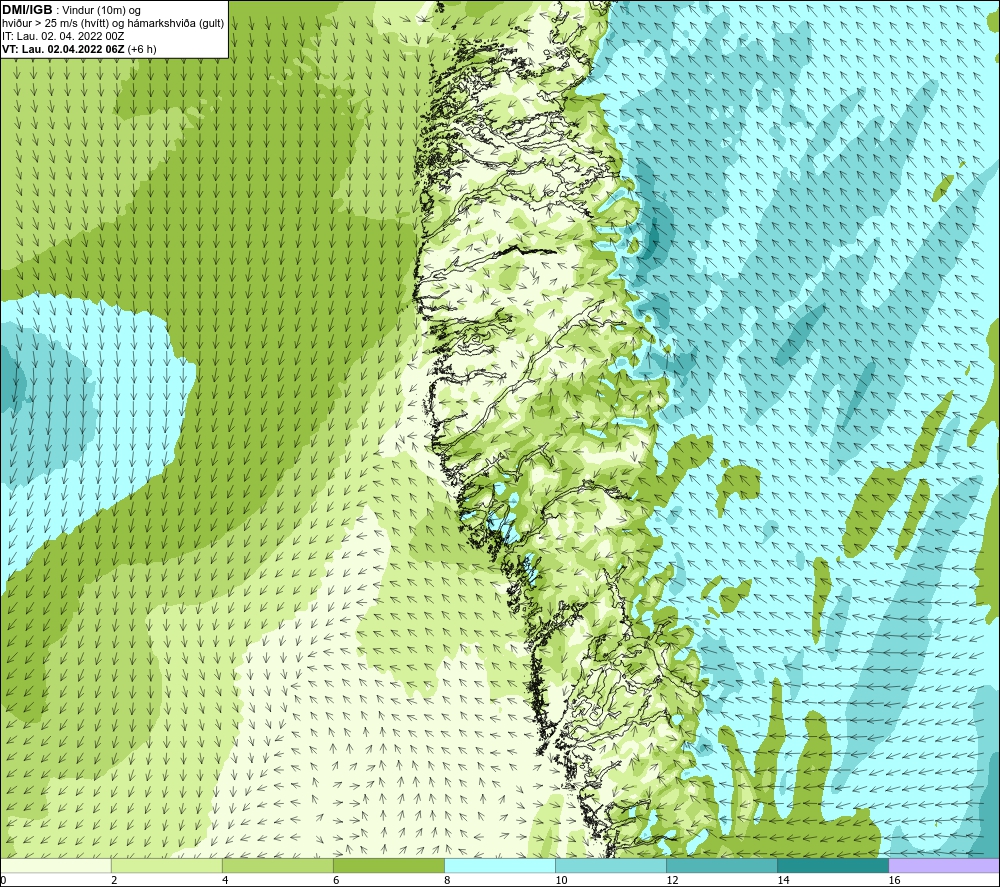
Task: Click the 12–14 m/s teal swatch
Action: click(722, 866)
